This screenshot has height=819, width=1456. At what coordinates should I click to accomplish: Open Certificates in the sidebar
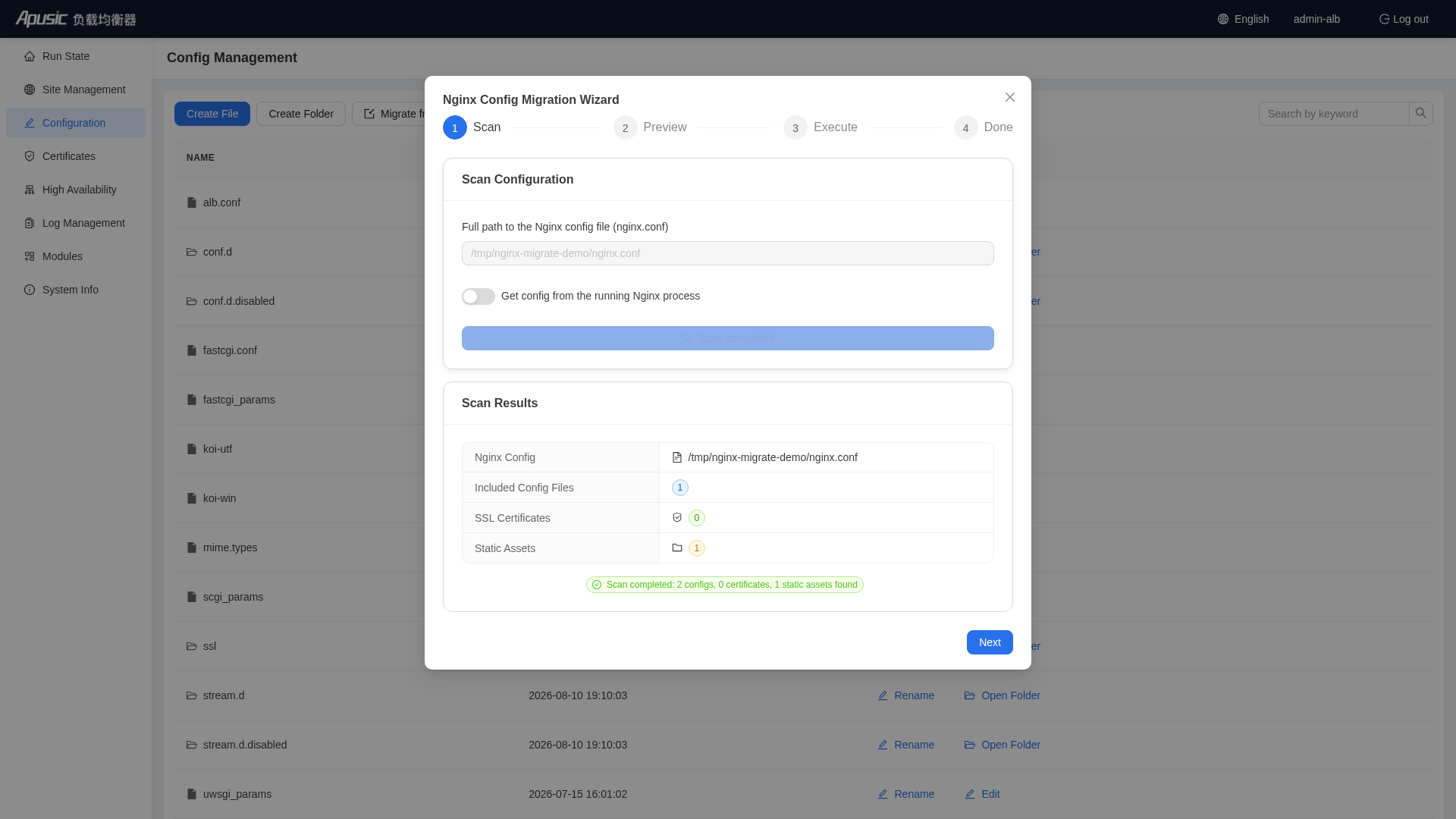(x=76, y=156)
